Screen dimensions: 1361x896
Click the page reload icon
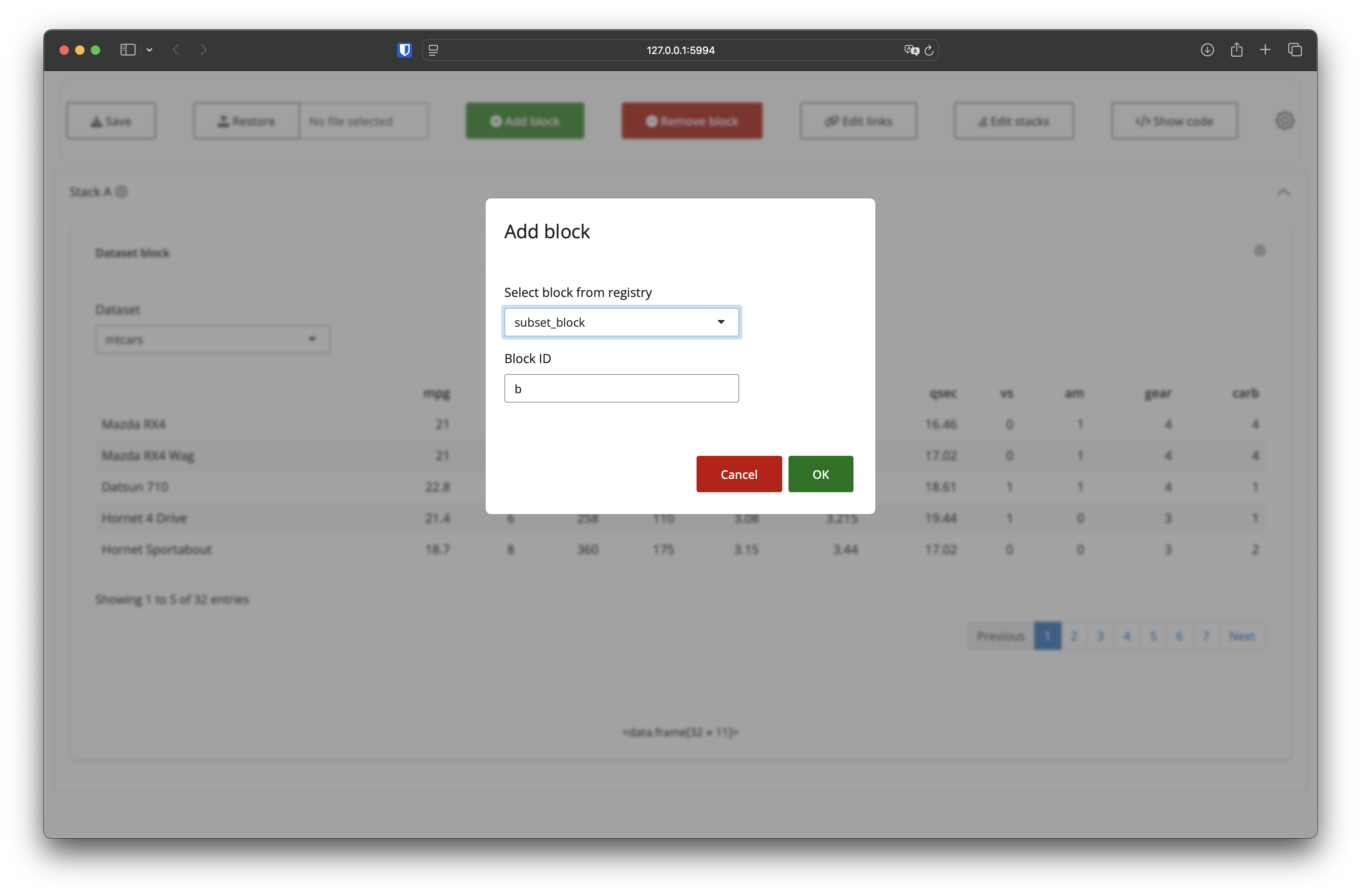[x=929, y=50]
